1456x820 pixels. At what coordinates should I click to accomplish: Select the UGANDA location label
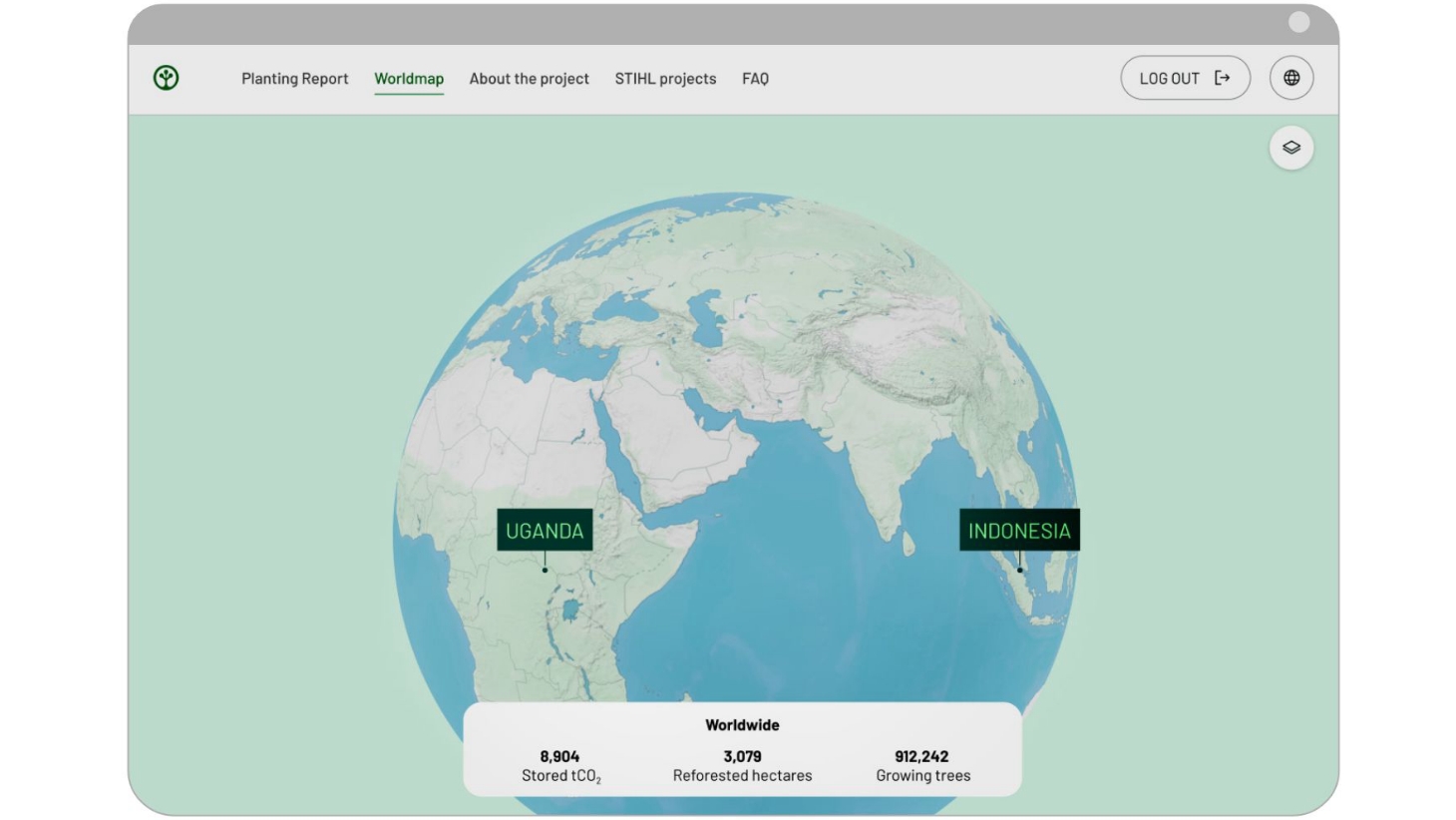[545, 531]
